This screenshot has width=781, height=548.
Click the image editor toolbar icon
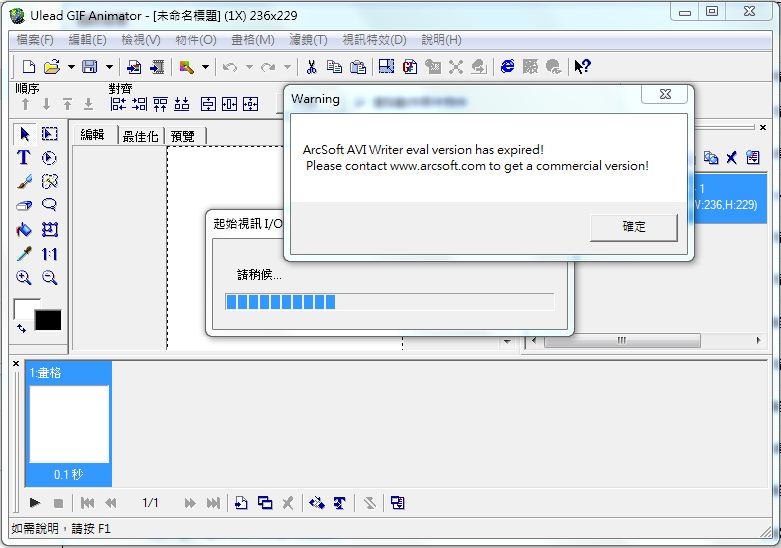pyautogui.click(x=187, y=67)
